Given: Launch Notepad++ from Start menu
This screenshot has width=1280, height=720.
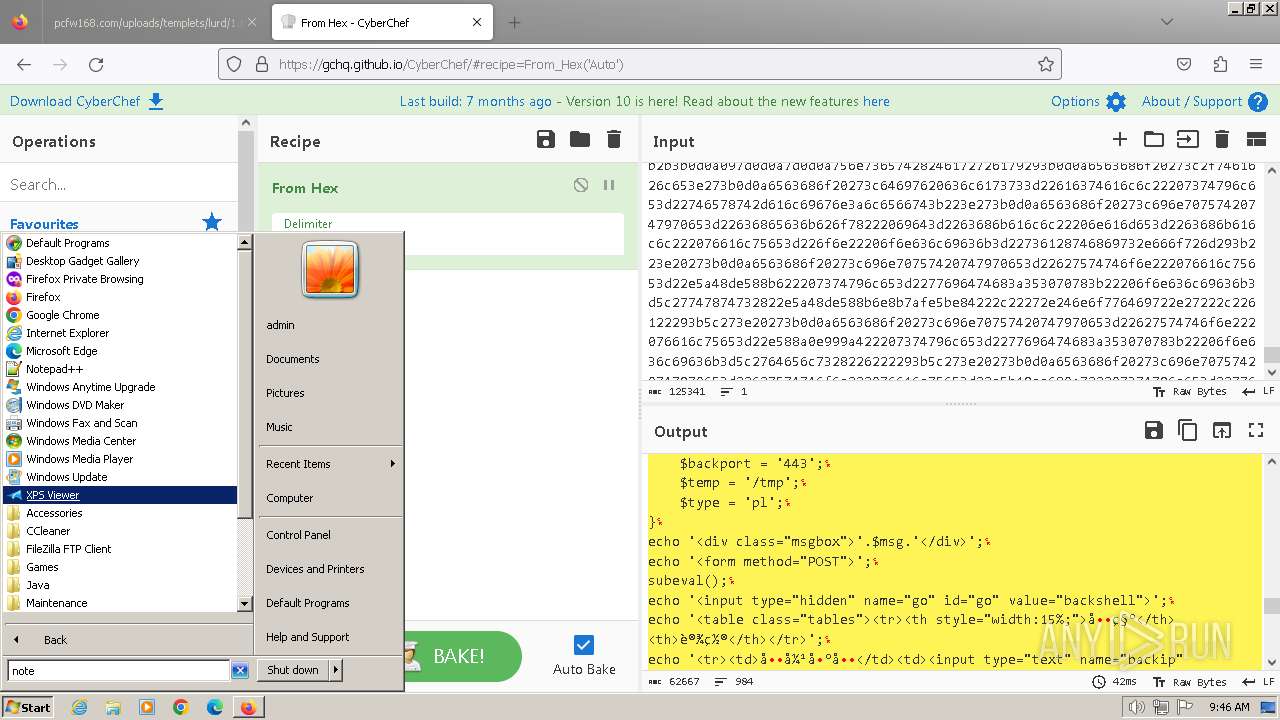Looking at the screenshot, I should coord(121,369).
